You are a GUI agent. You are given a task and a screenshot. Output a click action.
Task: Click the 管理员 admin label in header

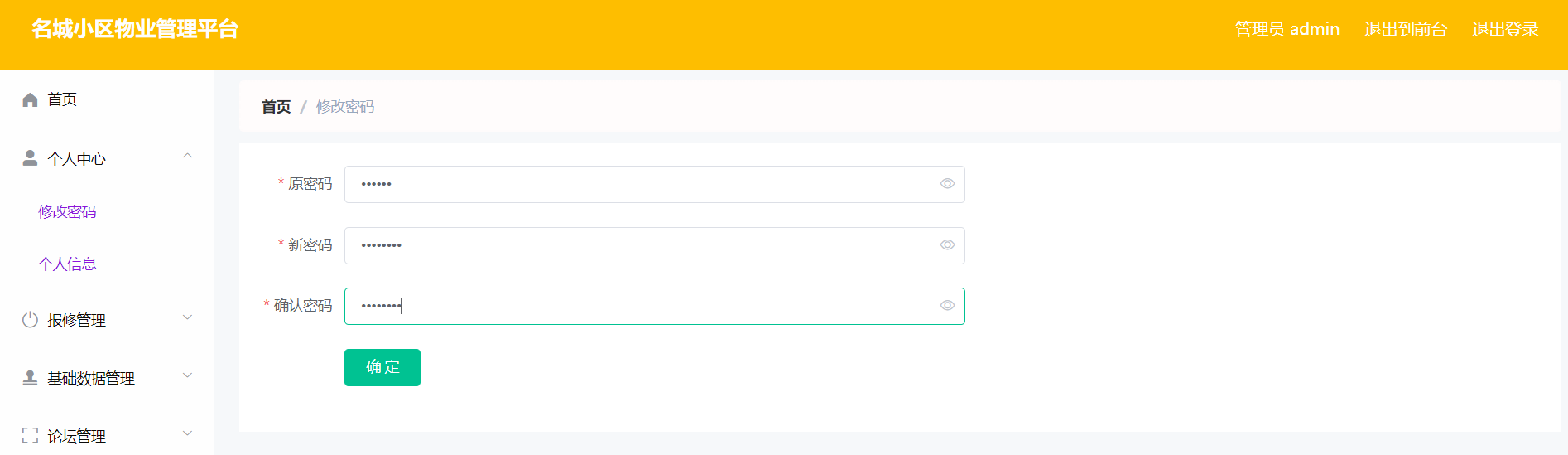tap(1287, 29)
